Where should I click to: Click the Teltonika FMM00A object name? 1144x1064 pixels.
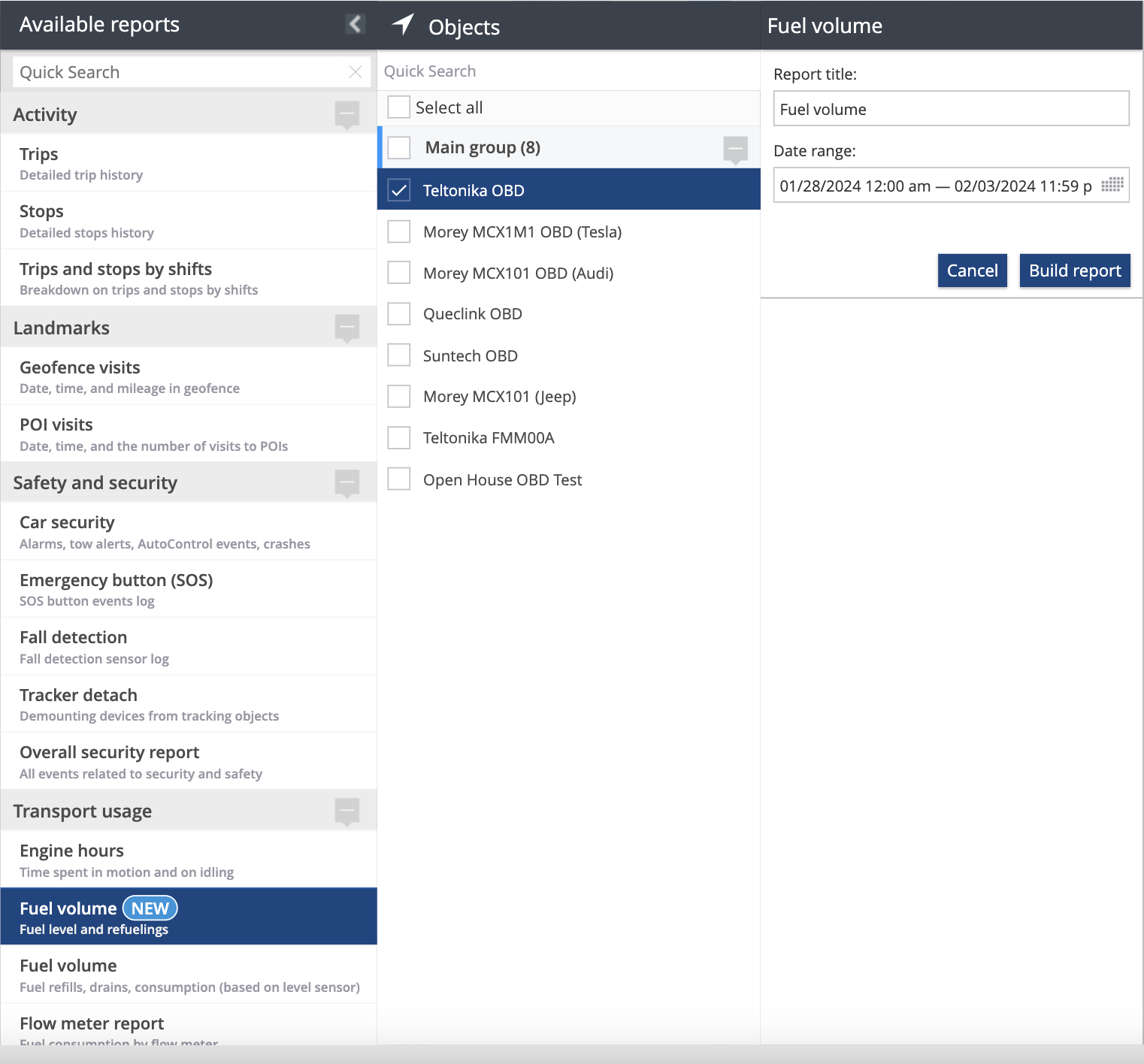coord(489,438)
